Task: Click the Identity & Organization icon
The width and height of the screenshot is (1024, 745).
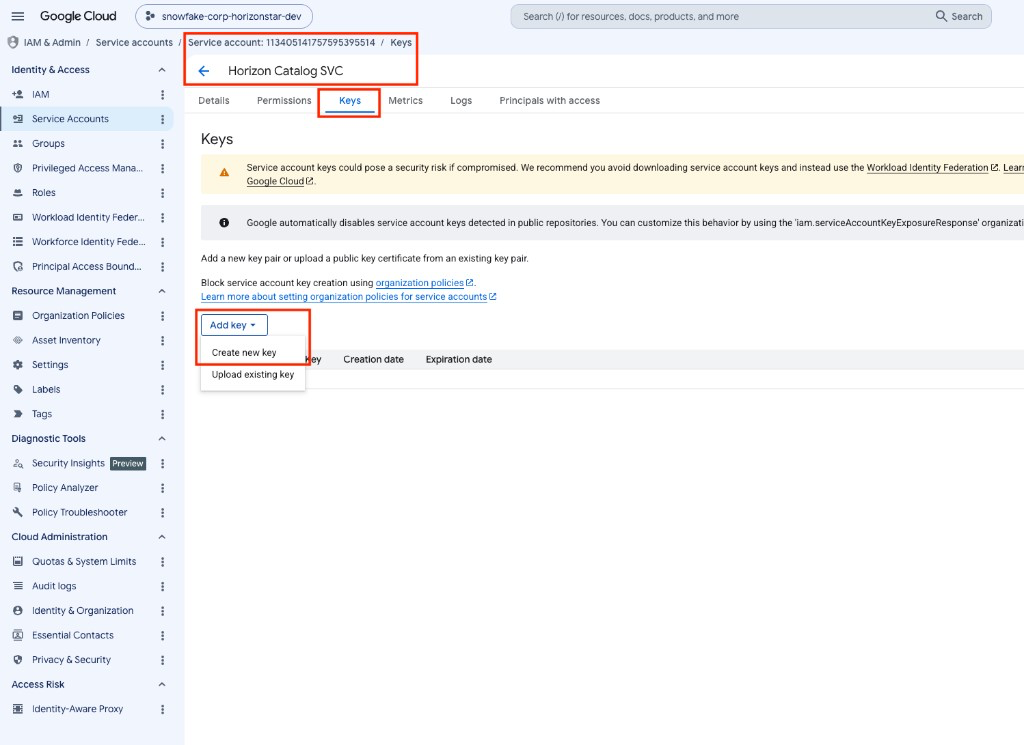Action: (x=18, y=610)
